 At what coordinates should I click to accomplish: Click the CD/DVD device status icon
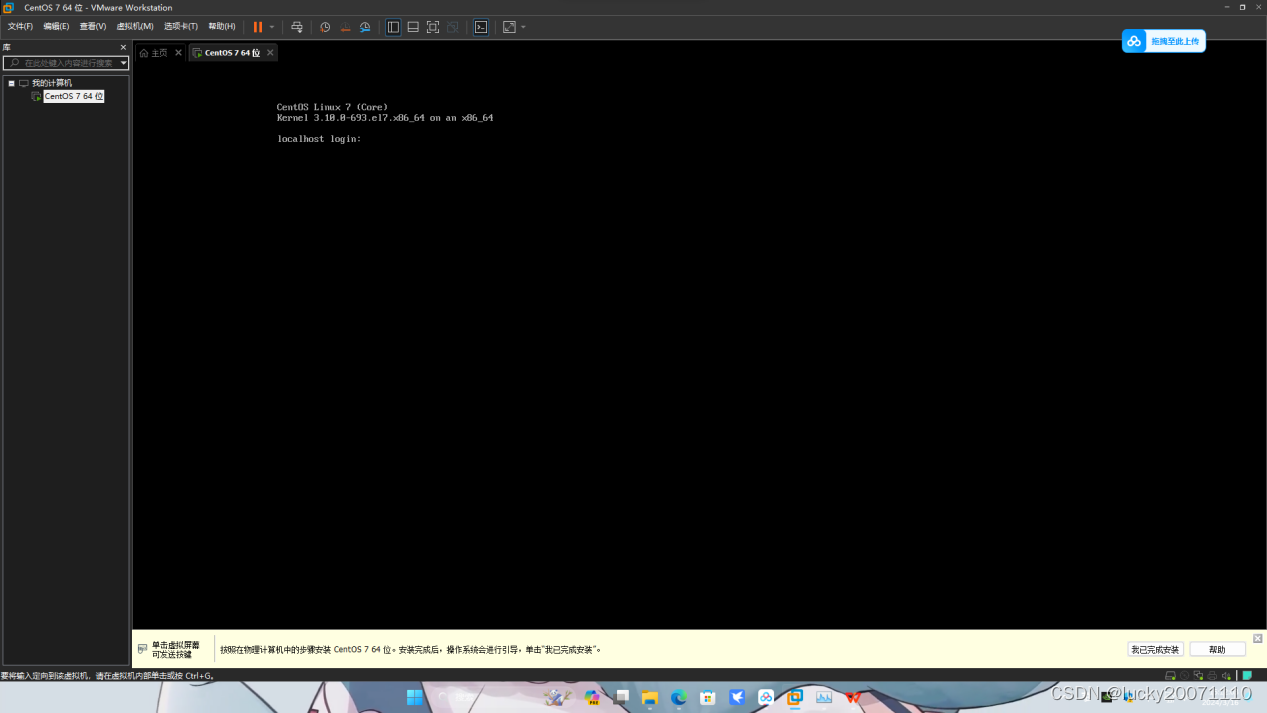coord(1185,676)
